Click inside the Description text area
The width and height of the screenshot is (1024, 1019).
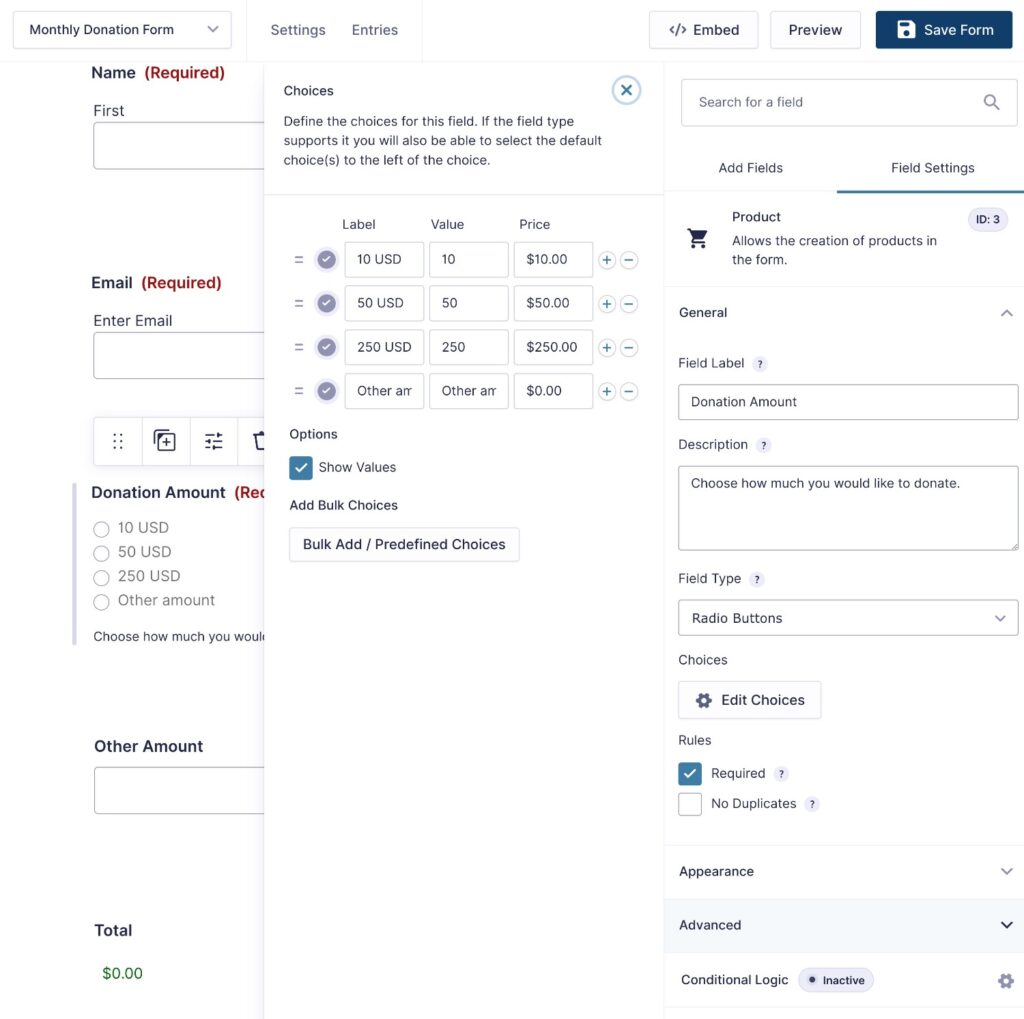[847, 508]
